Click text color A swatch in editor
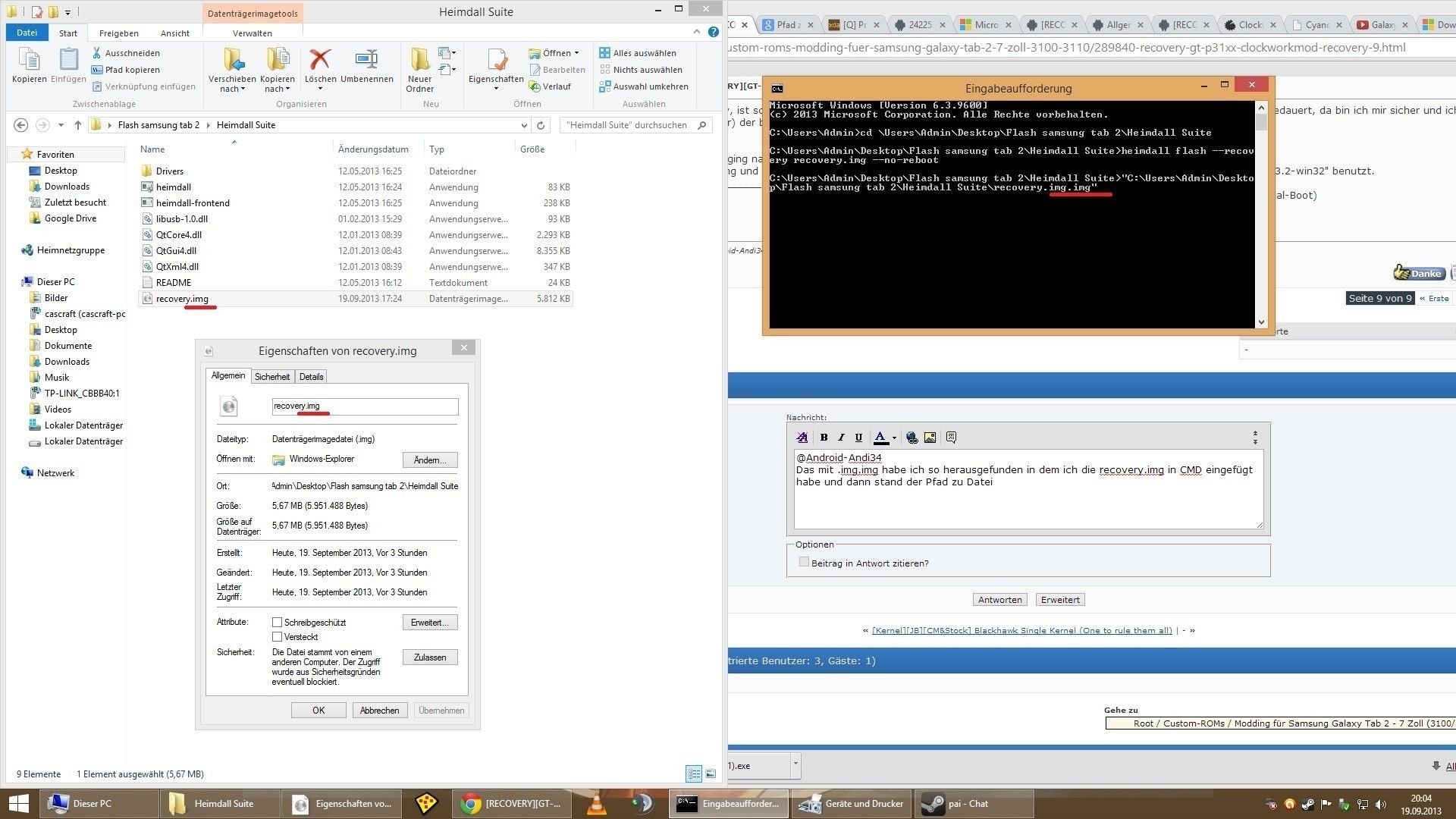This screenshot has width=1456, height=819. pos(880,438)
